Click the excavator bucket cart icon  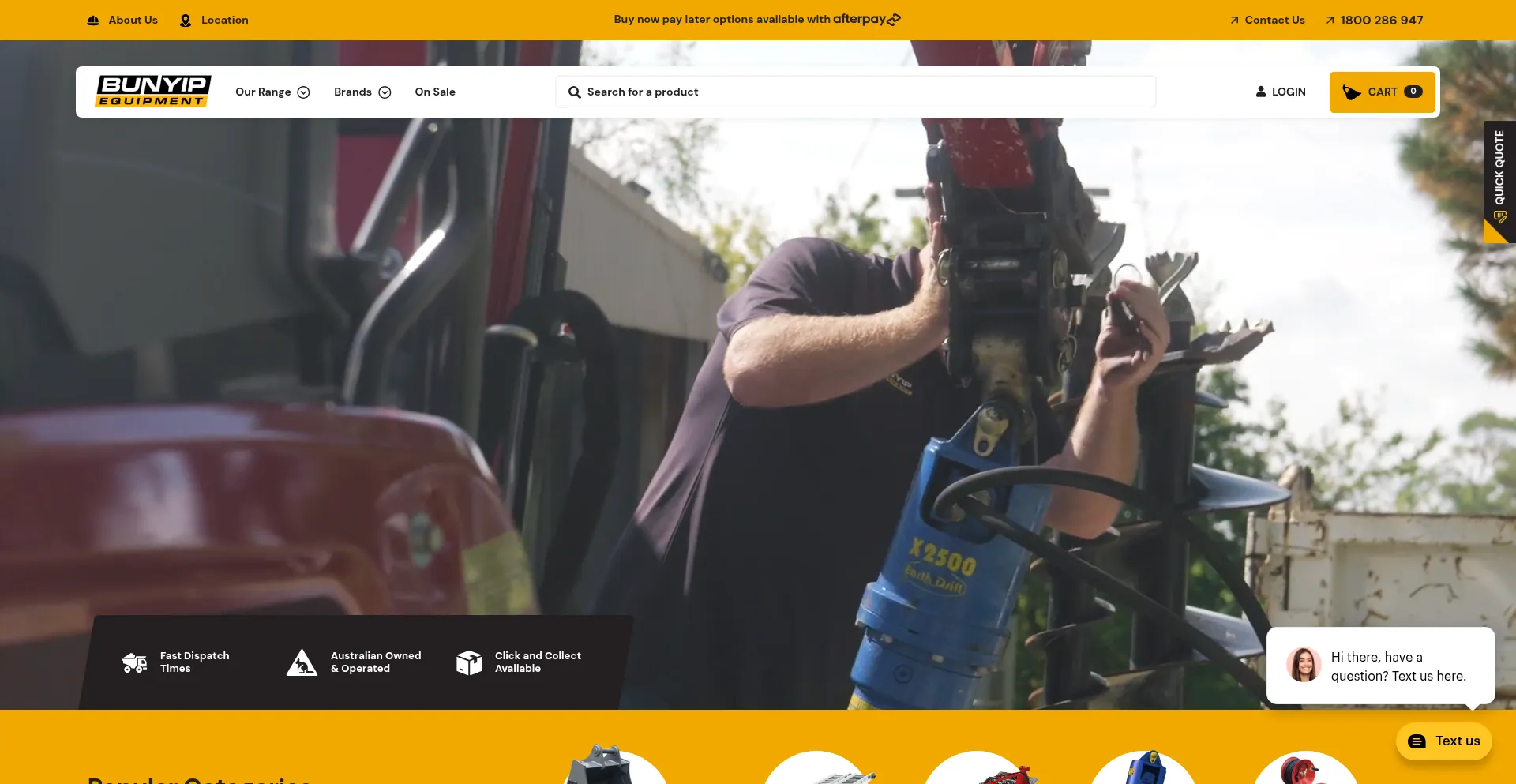[1351, 92]
